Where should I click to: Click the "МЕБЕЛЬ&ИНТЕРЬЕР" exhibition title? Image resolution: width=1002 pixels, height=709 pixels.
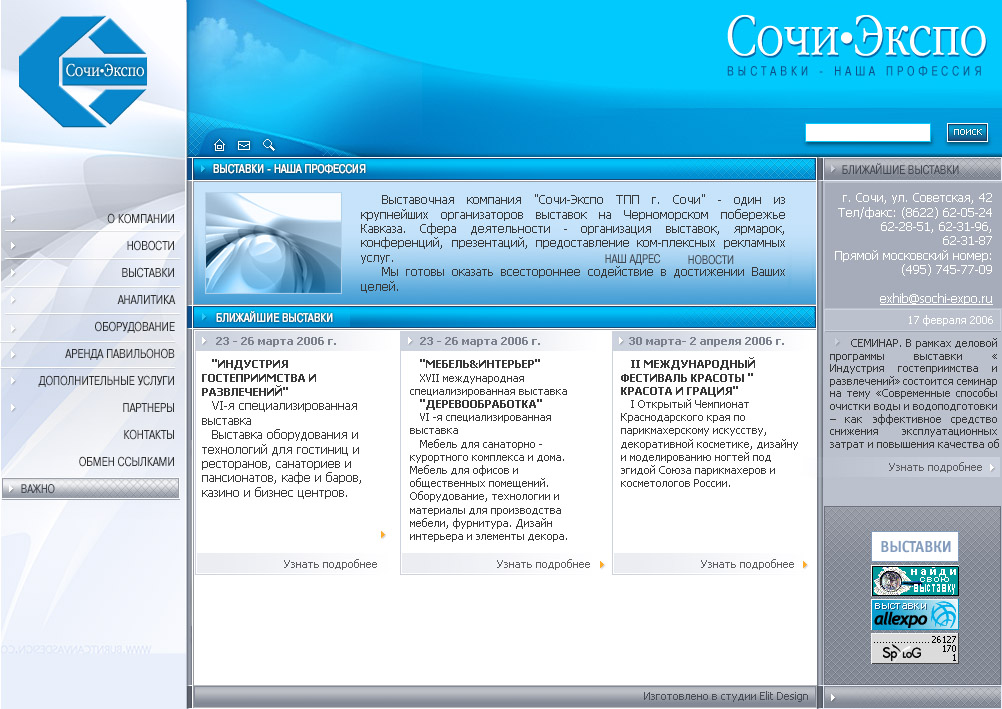tap(480, 364)
